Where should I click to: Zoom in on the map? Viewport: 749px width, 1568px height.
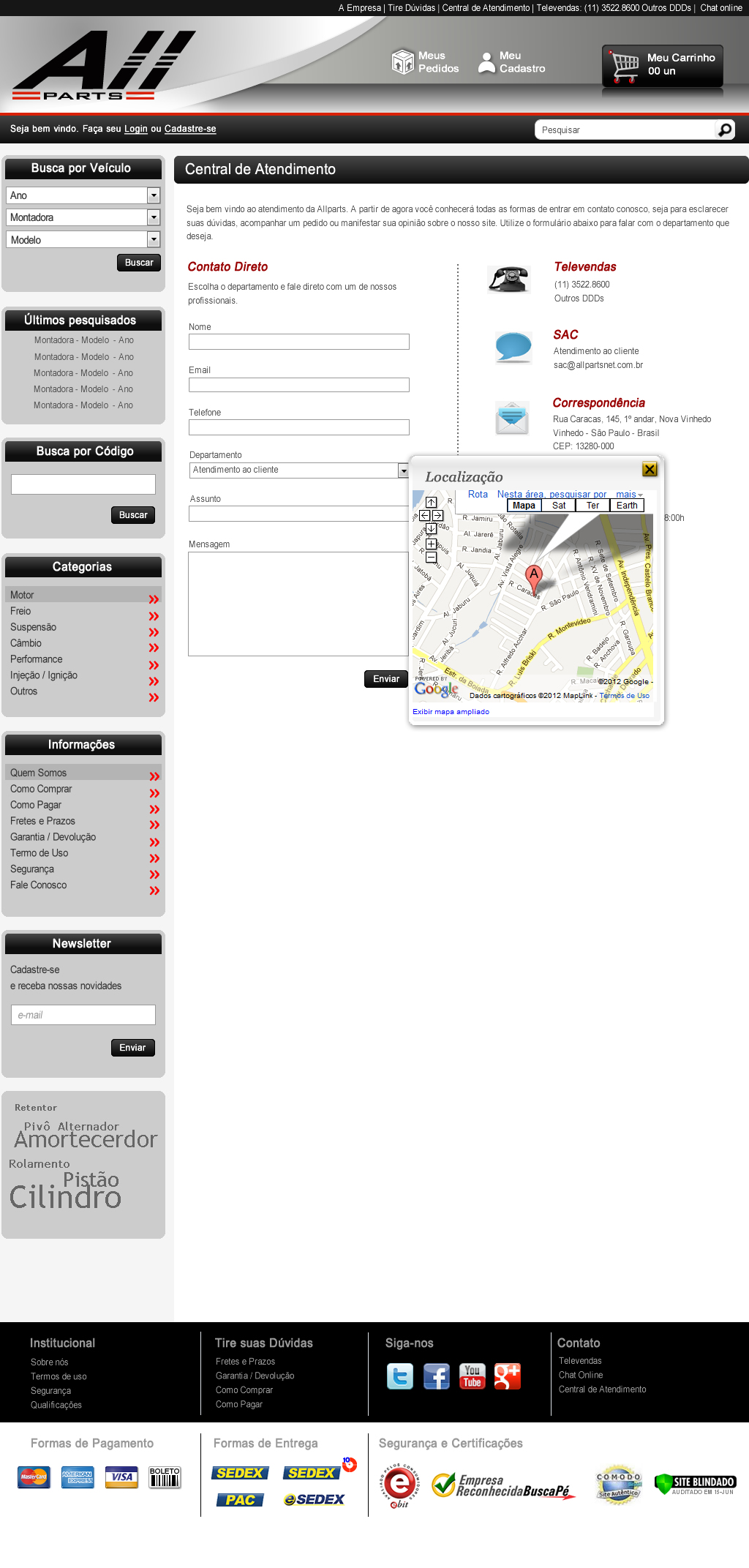tap(432, 544)
